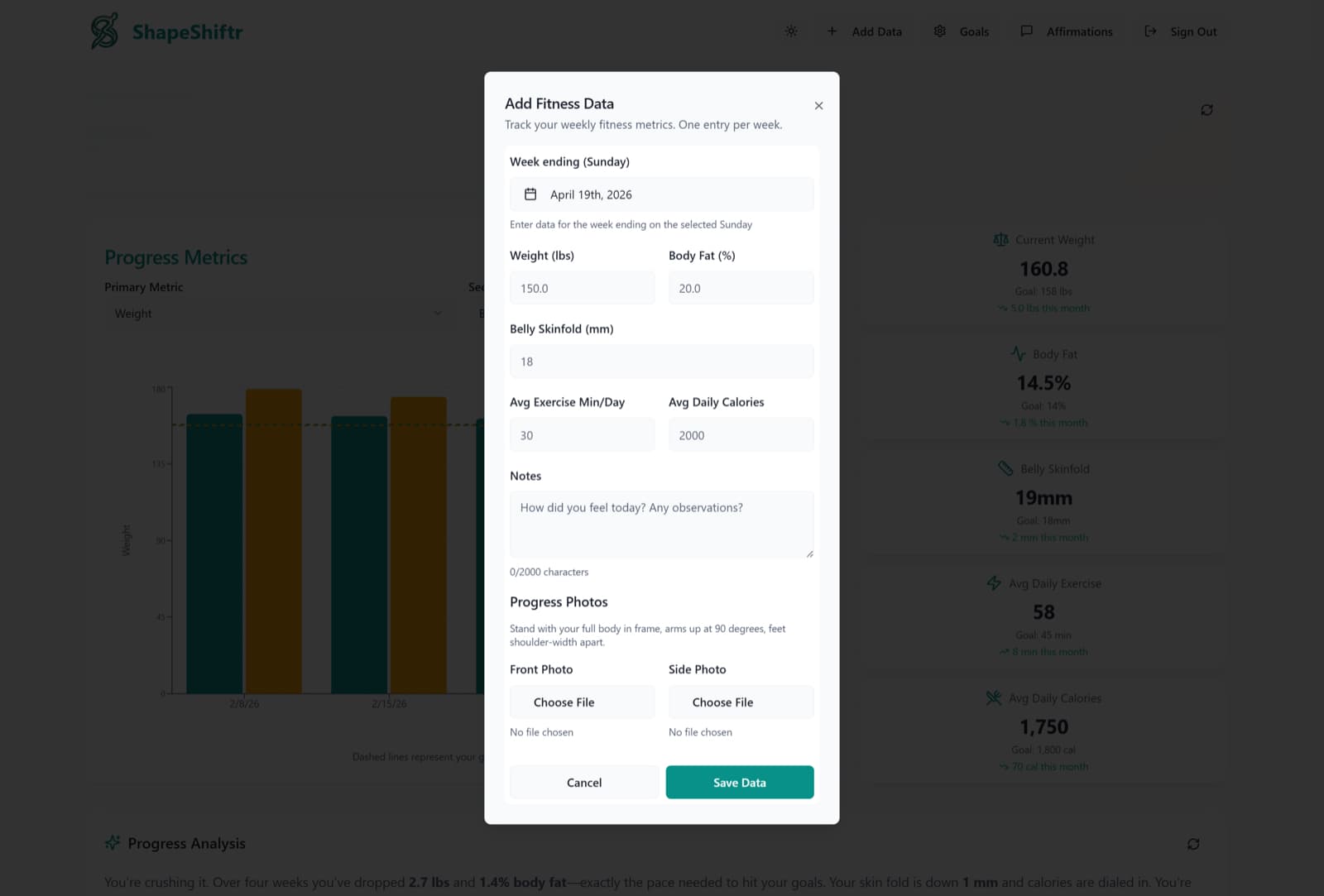Click the calendar icon in date field
This screenshot has width=1324, height=896.
530,194
